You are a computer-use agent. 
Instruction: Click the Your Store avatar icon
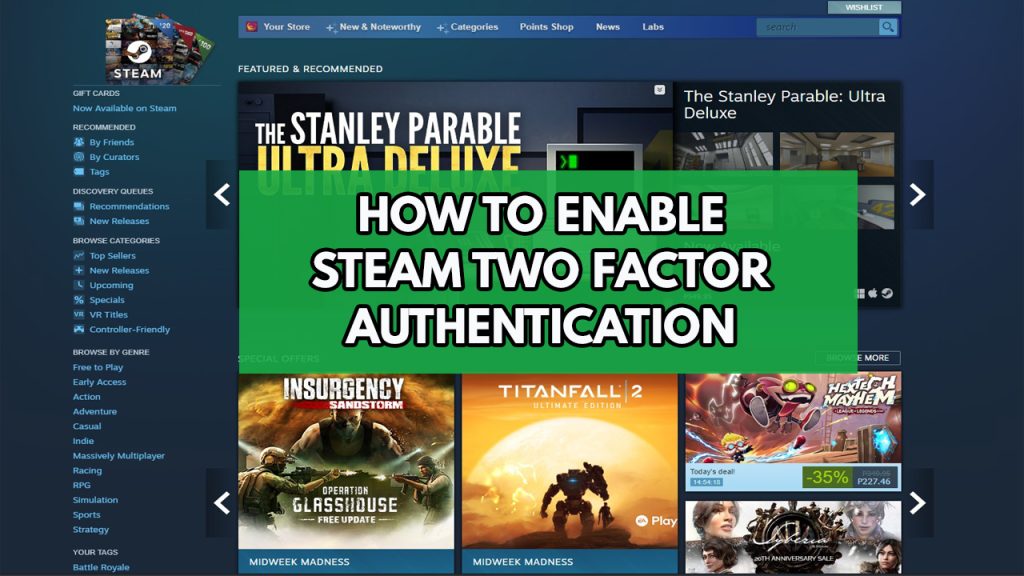(251, 27)
